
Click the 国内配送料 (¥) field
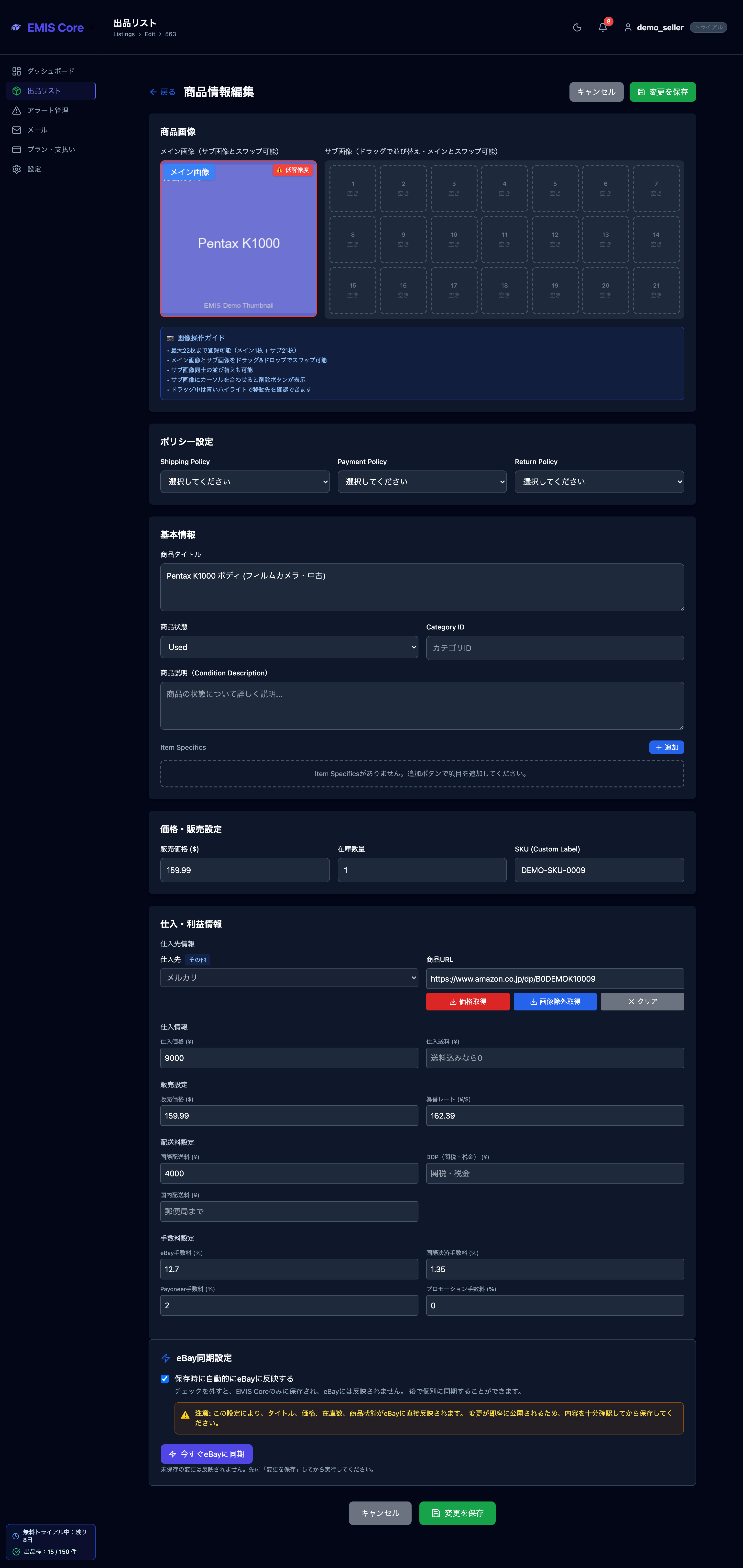[x=289, y=1211]
